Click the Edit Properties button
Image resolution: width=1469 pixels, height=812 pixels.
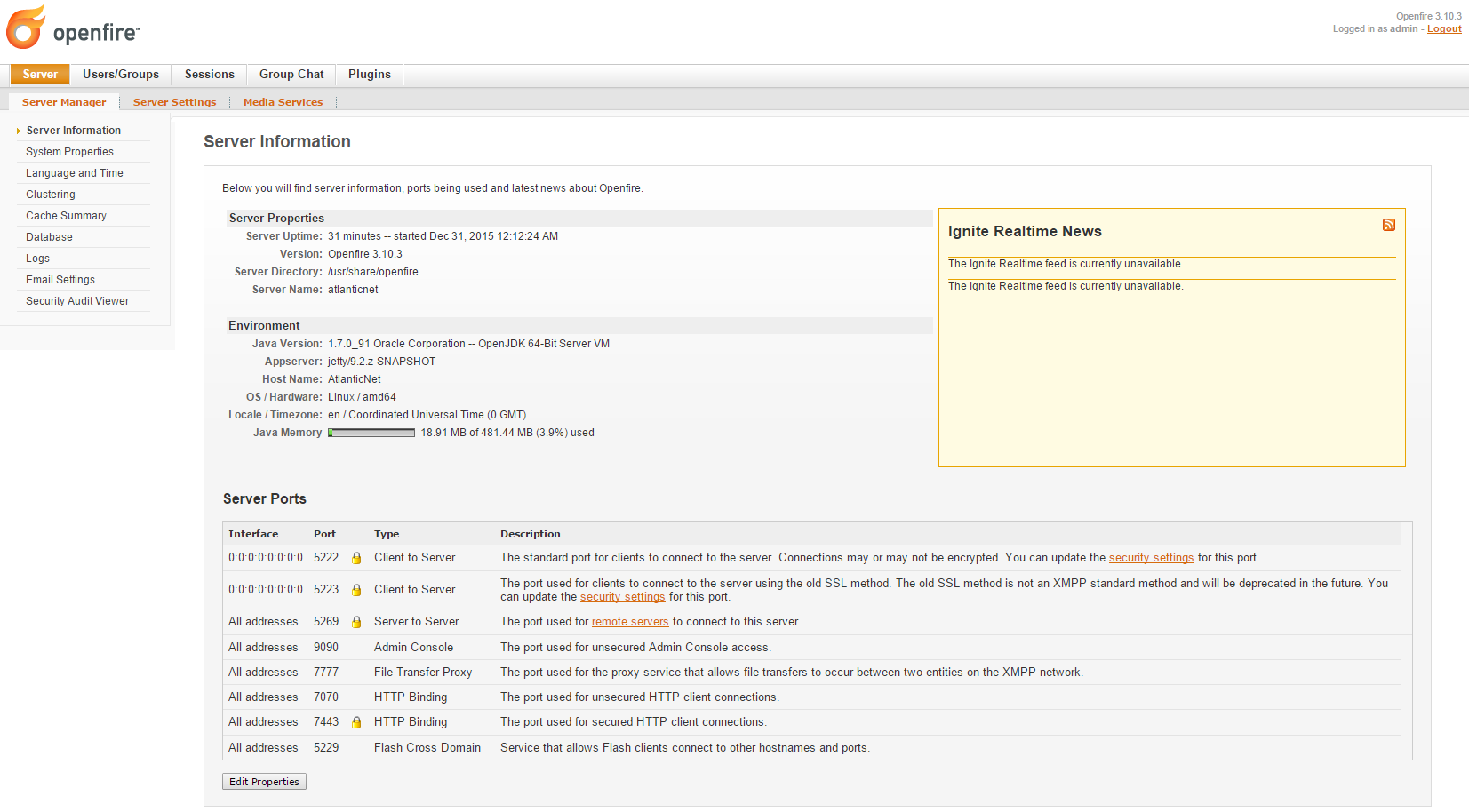tap(264, 782)
